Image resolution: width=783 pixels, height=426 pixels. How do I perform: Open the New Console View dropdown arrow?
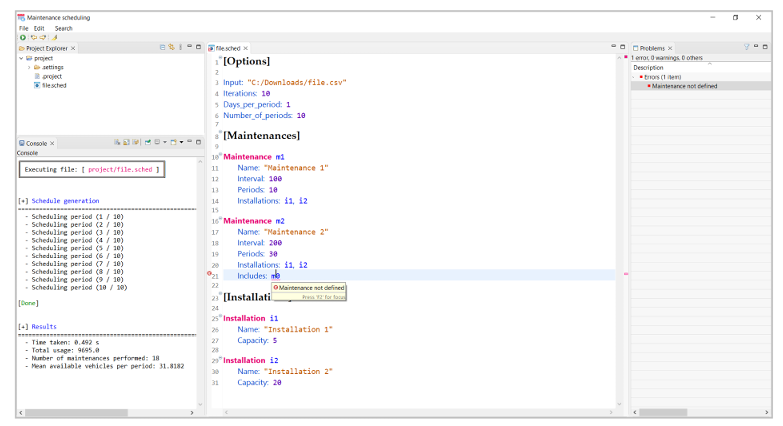[181, 142]
